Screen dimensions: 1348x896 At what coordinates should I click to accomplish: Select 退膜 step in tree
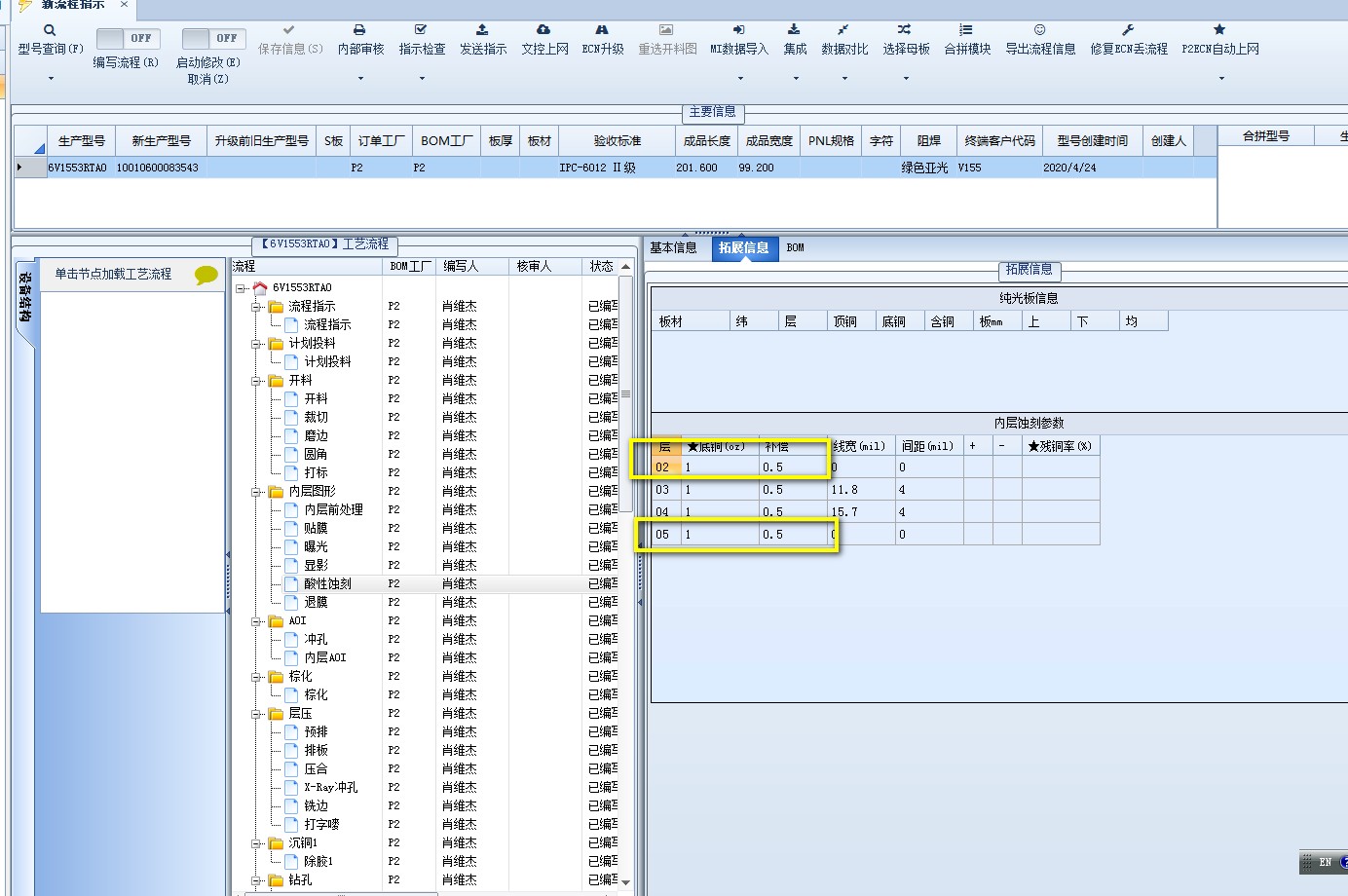pyautogui.click(x=316, y=602)
